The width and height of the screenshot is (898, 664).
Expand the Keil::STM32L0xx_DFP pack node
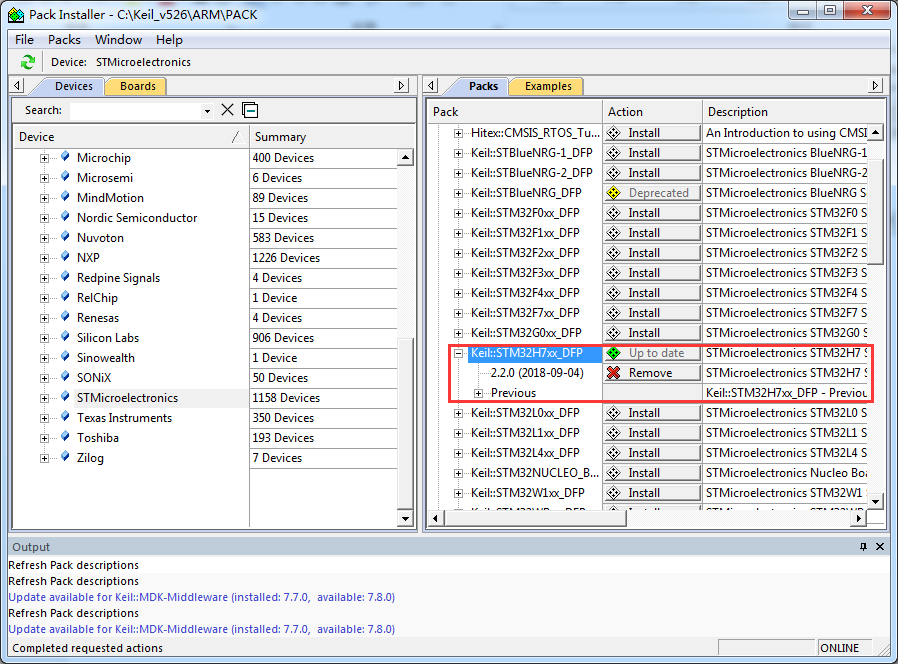click(x=458, y=414)
